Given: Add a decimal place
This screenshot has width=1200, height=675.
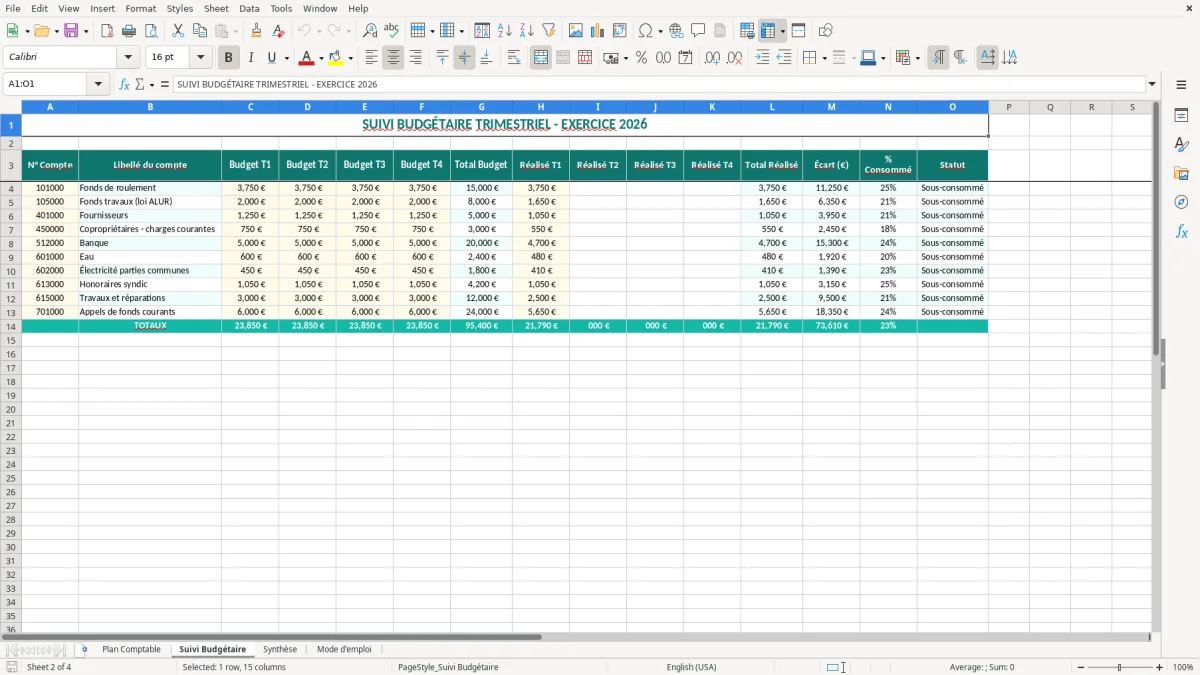Looking at the screenshot, I should click(712, 58).
